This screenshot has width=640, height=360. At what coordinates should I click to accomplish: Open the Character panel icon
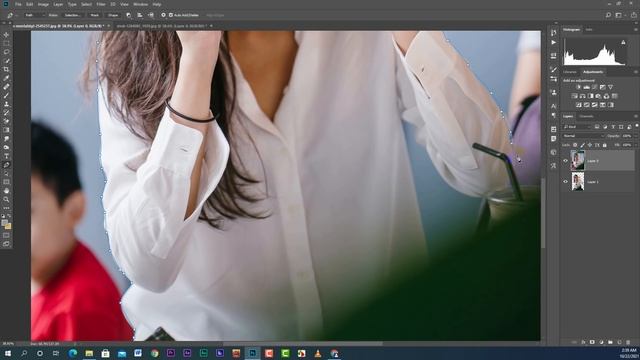click(x=553, y=106)
